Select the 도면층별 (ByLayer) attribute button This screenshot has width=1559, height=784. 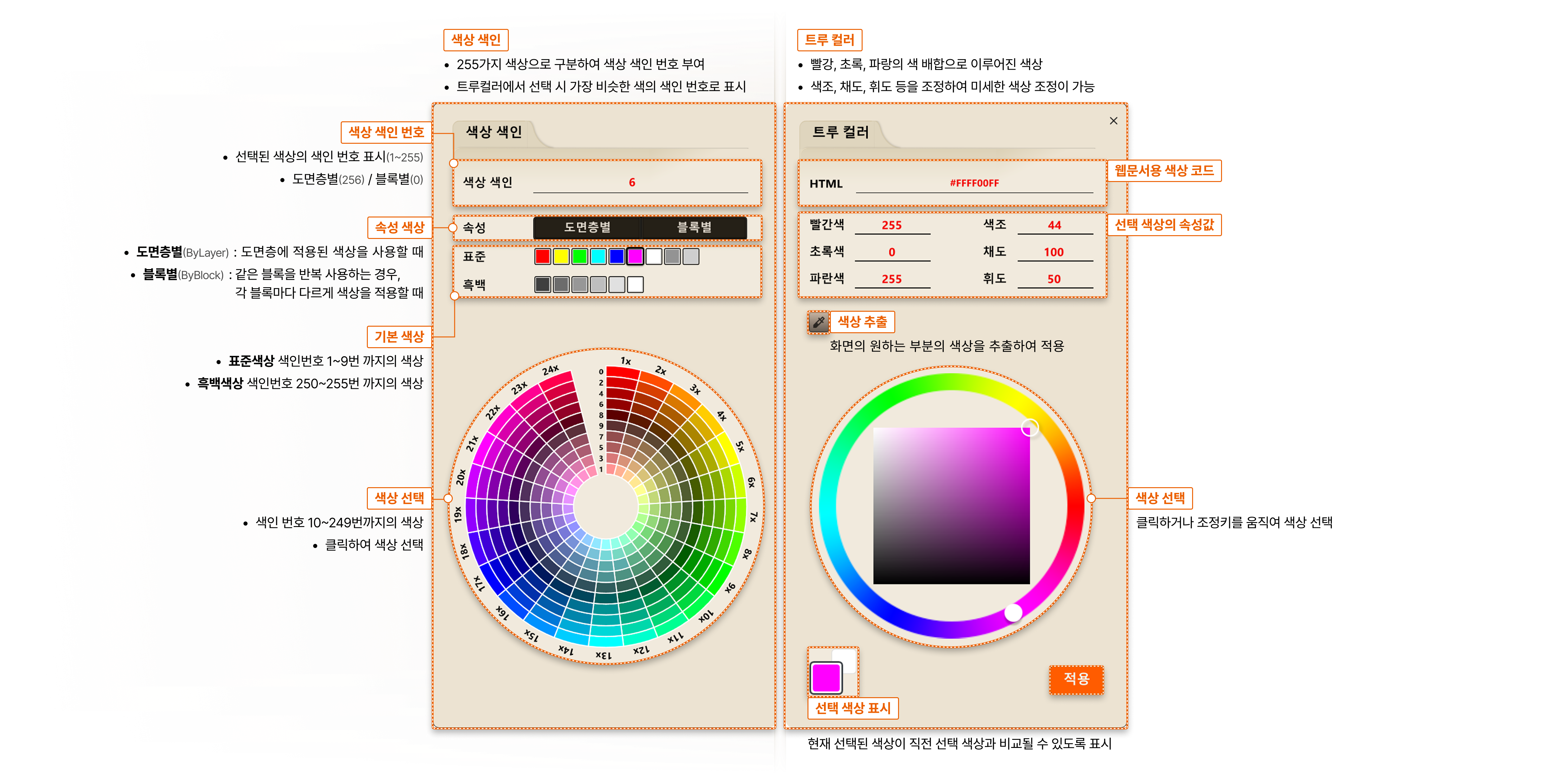coord(587,227)
